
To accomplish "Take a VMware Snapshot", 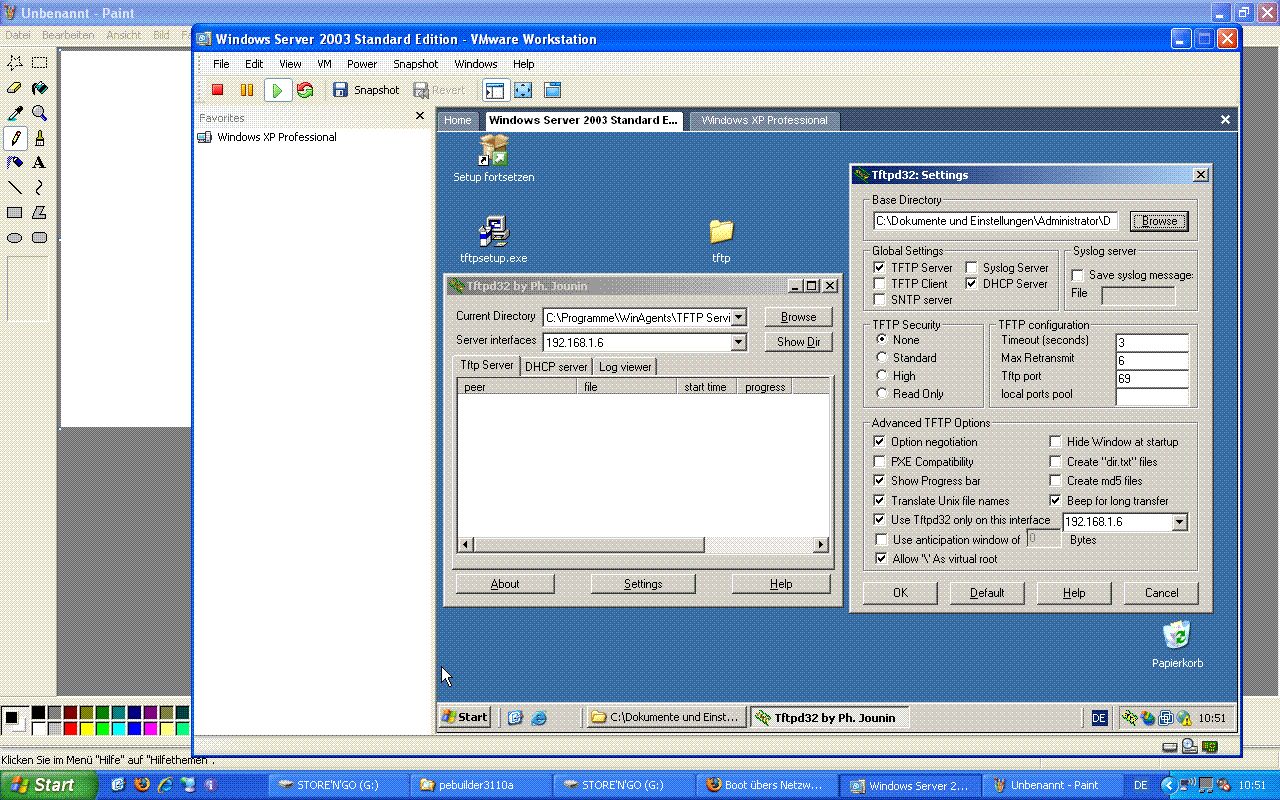I will coord(366,90).
